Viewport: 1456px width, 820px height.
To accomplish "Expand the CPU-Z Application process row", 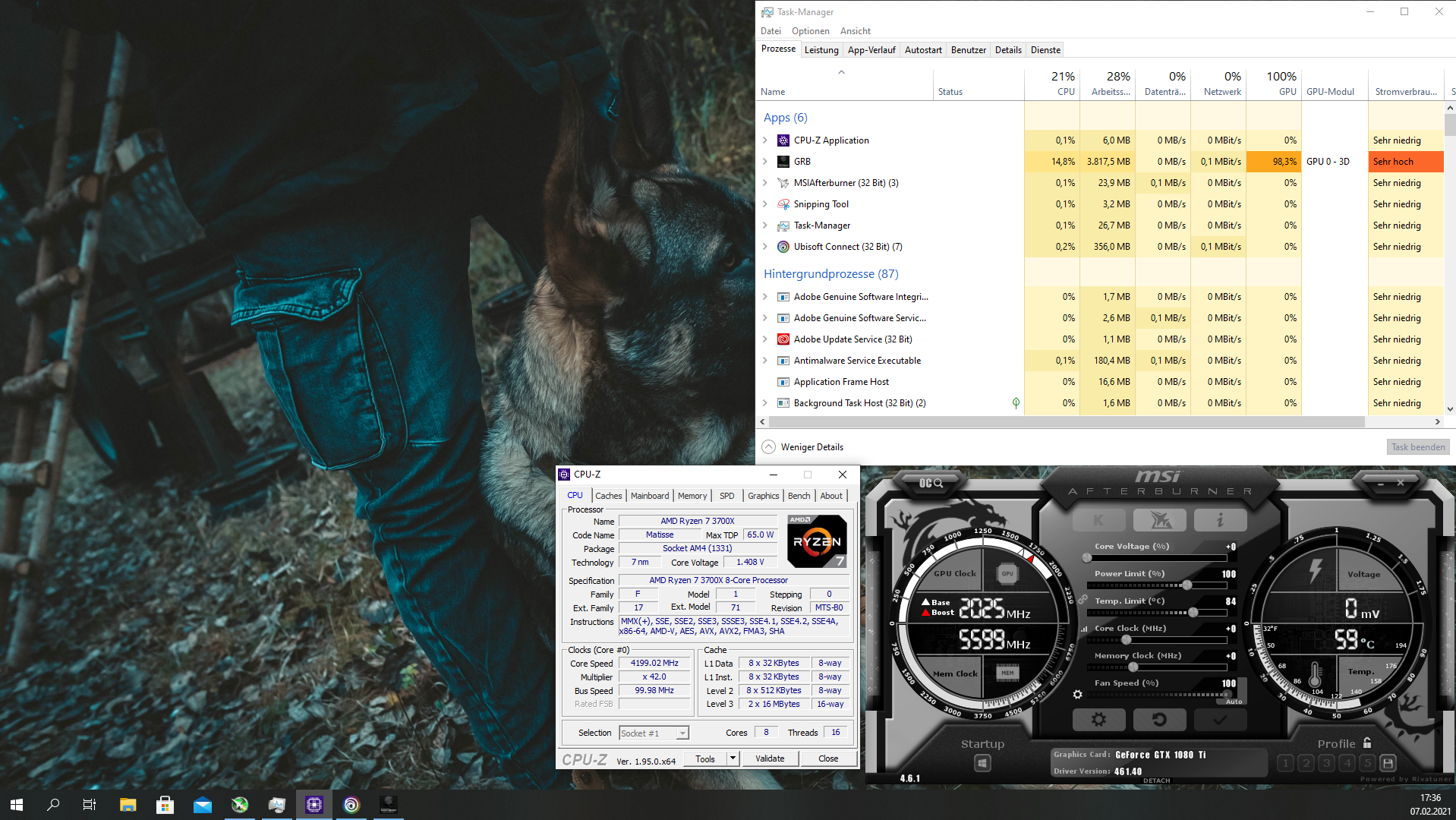I will pos(765,140).
